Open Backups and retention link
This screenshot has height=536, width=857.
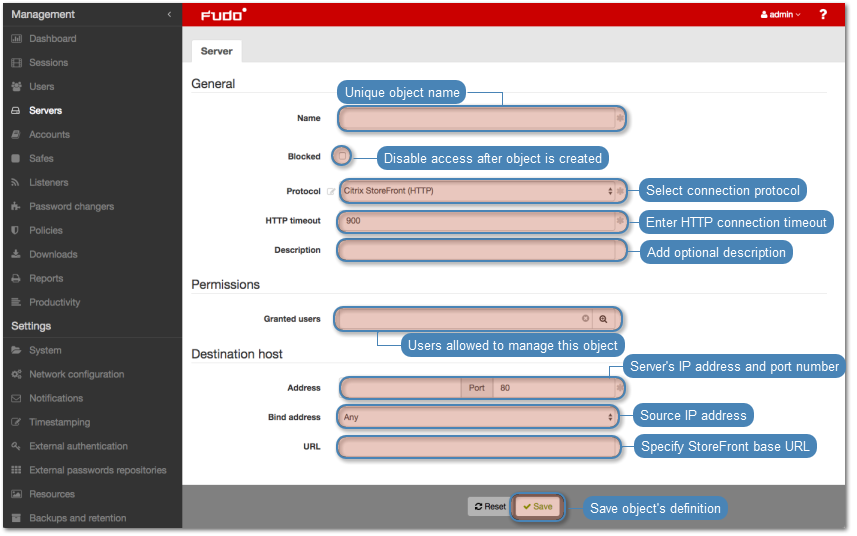pyautogui.click(x=78, y=518)
